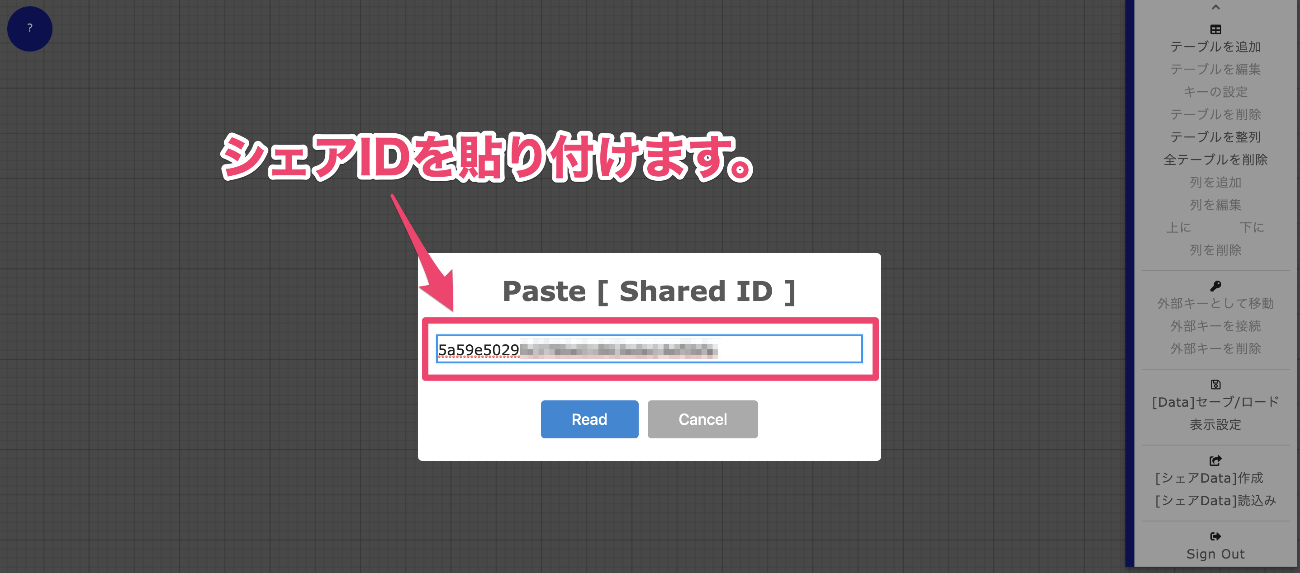Select 外部キーとして移動 option
1300x573 pixels.
(x=1215, y=303)
